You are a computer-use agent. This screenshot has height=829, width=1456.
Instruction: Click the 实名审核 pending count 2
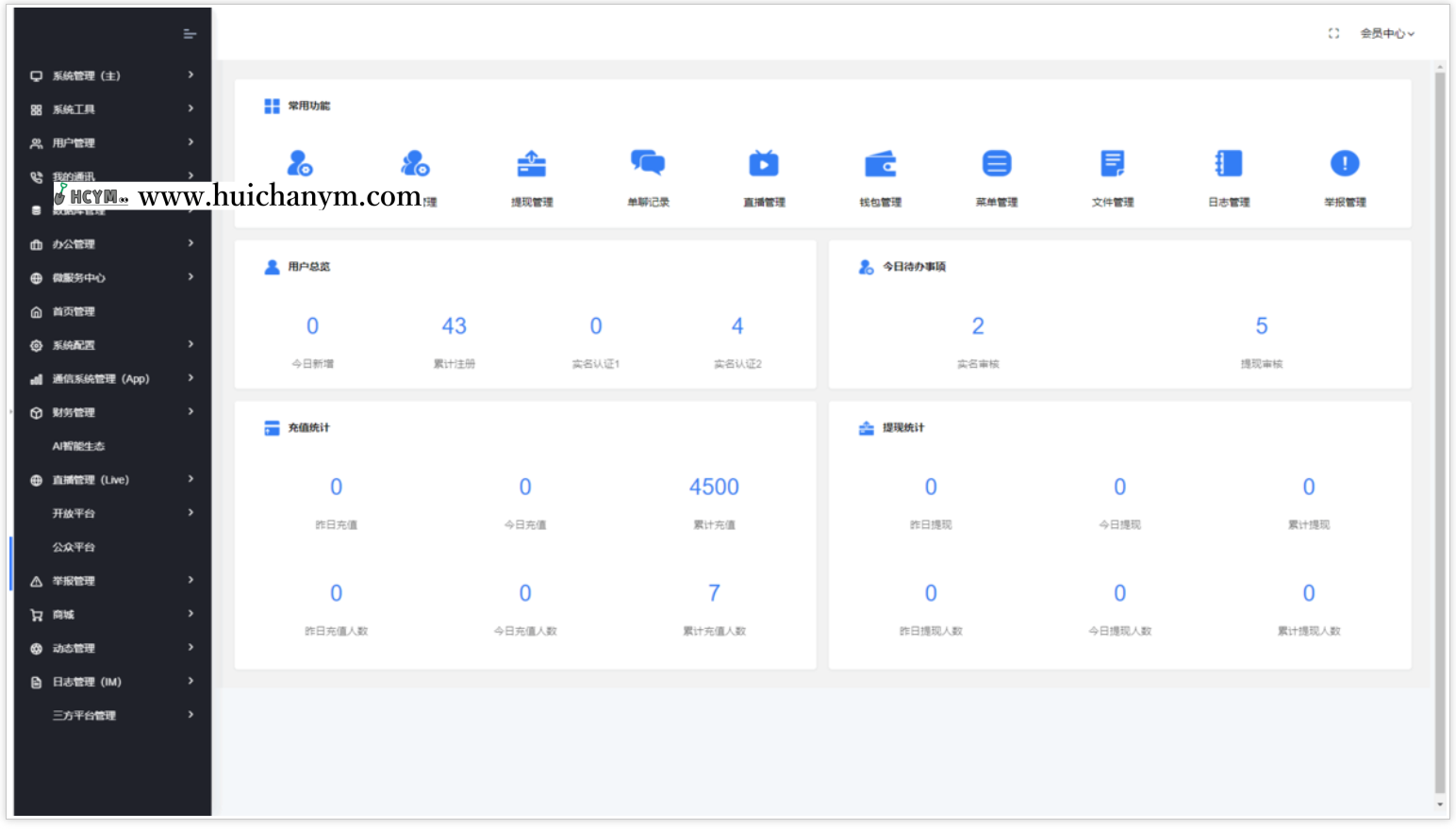coord(978,326)
